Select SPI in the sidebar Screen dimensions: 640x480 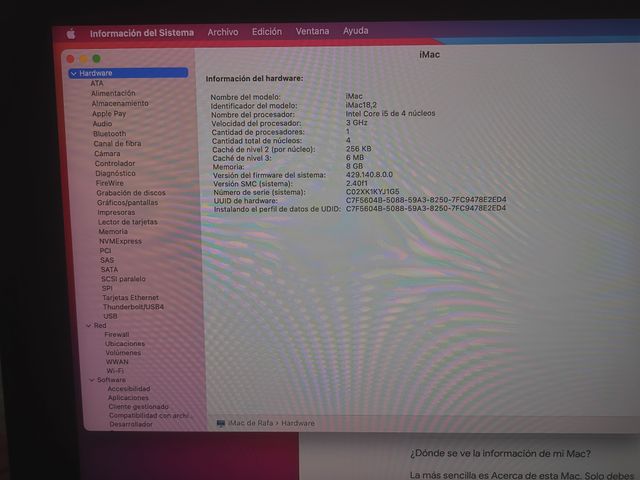click(107, 288)
